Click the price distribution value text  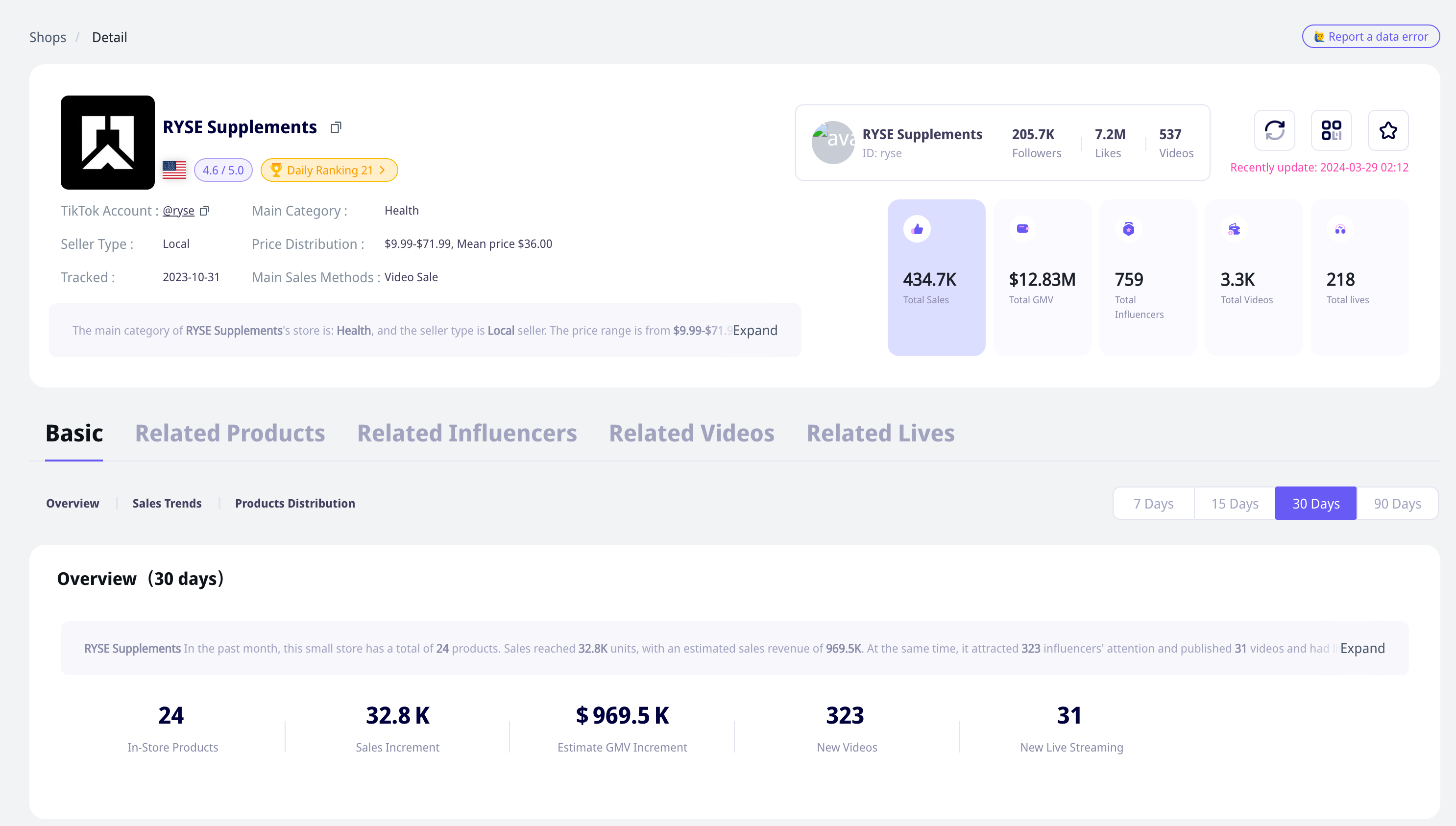click(x=468, y=244)
